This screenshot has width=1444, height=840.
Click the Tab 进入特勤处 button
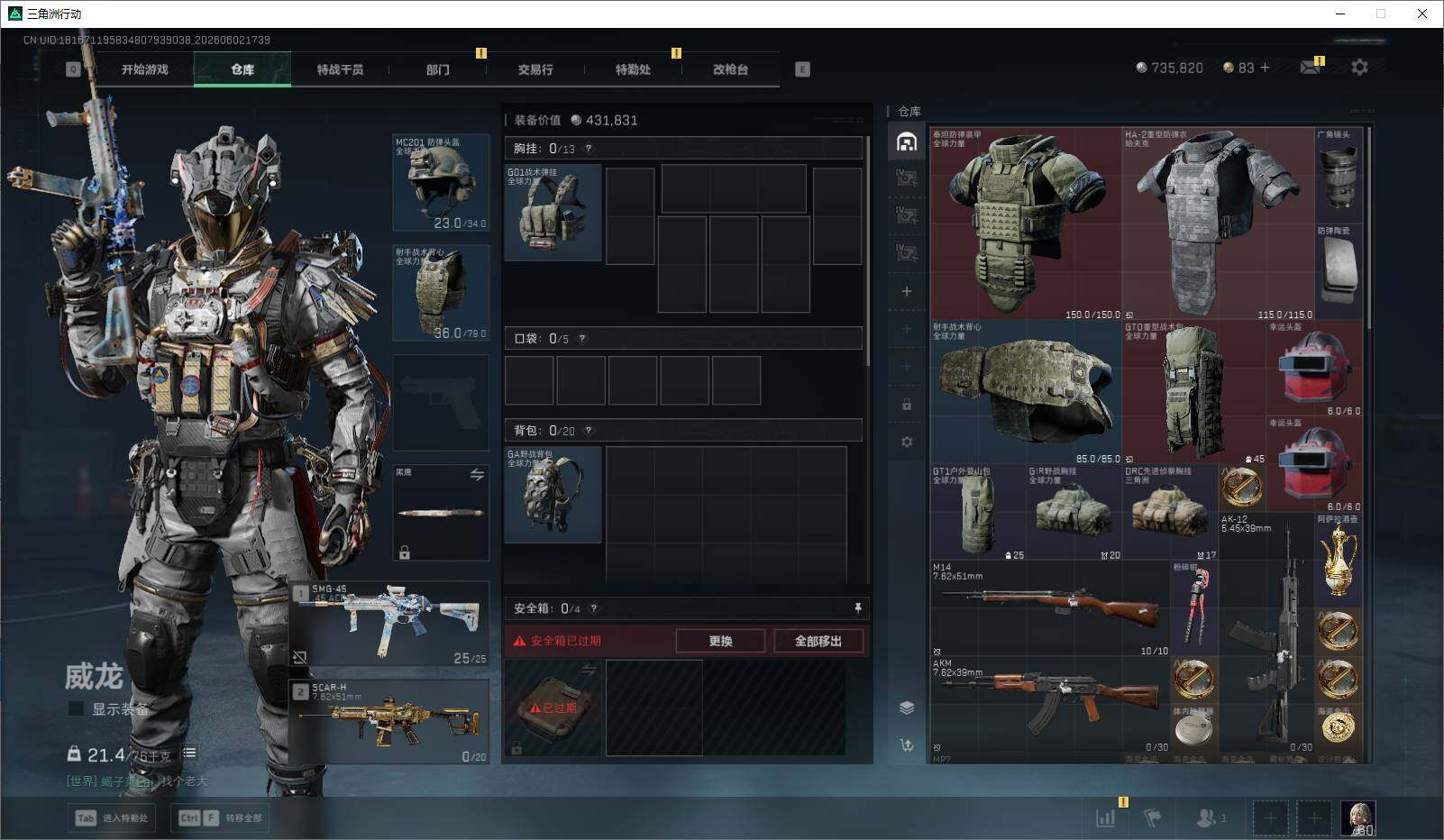click(x=113, y=817)
